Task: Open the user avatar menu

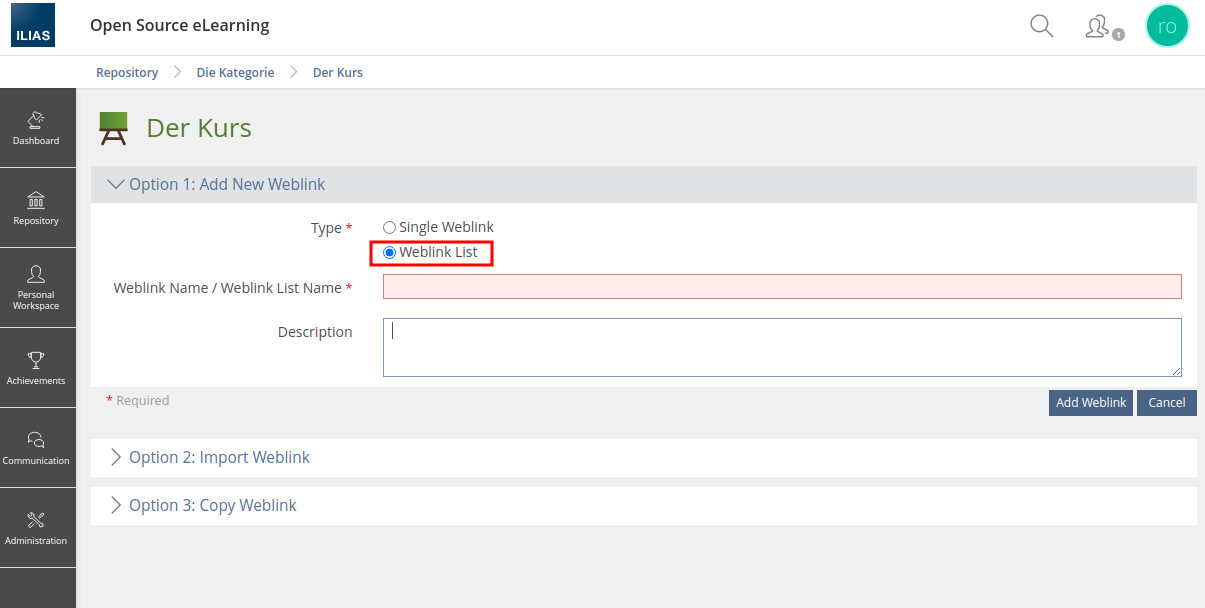Action: tap(1166, 26)
